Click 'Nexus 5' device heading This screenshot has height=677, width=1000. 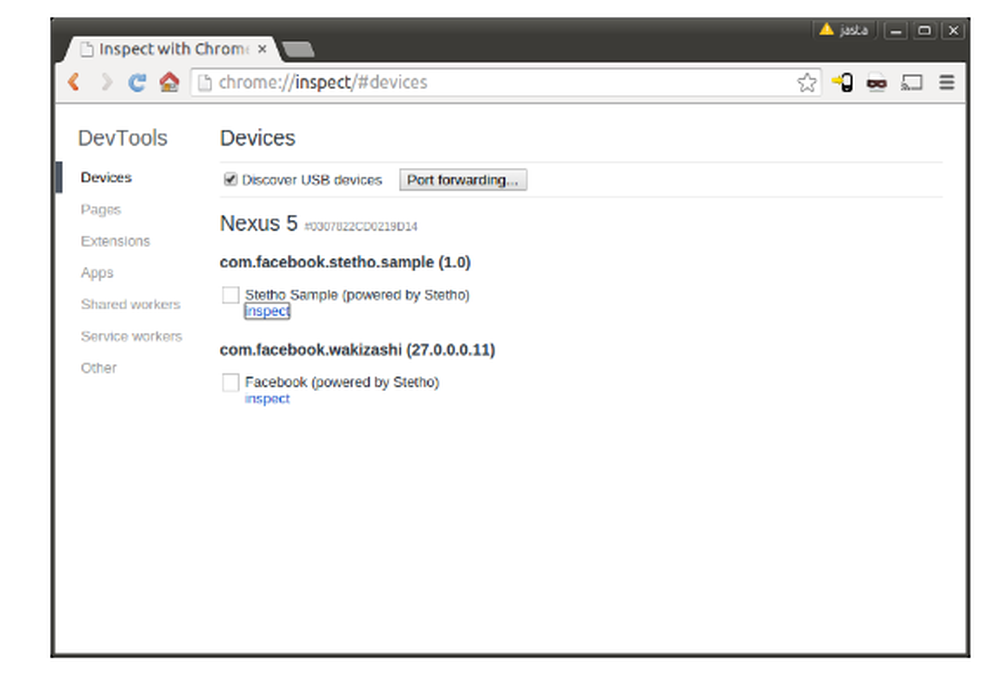point(259,223)
